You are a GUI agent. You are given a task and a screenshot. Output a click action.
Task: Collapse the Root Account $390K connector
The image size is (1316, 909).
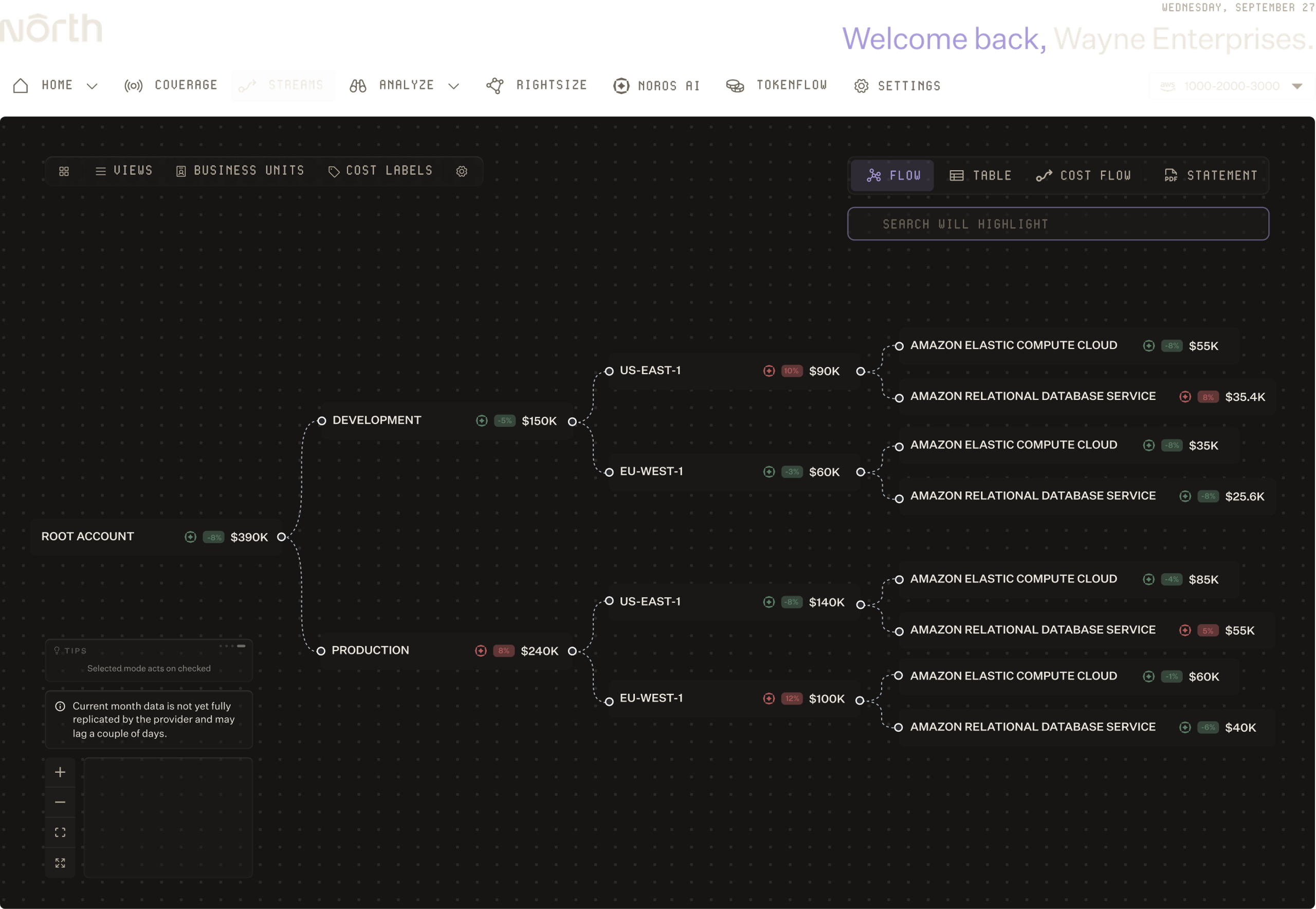coord(281,536)
